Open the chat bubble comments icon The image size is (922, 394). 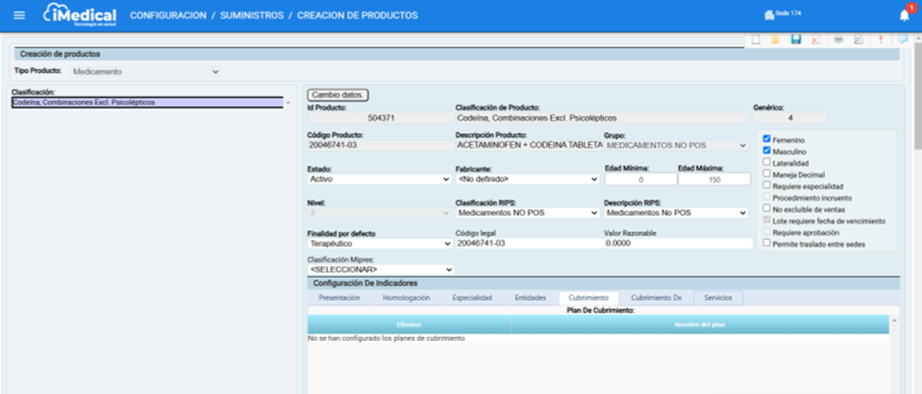902,39
